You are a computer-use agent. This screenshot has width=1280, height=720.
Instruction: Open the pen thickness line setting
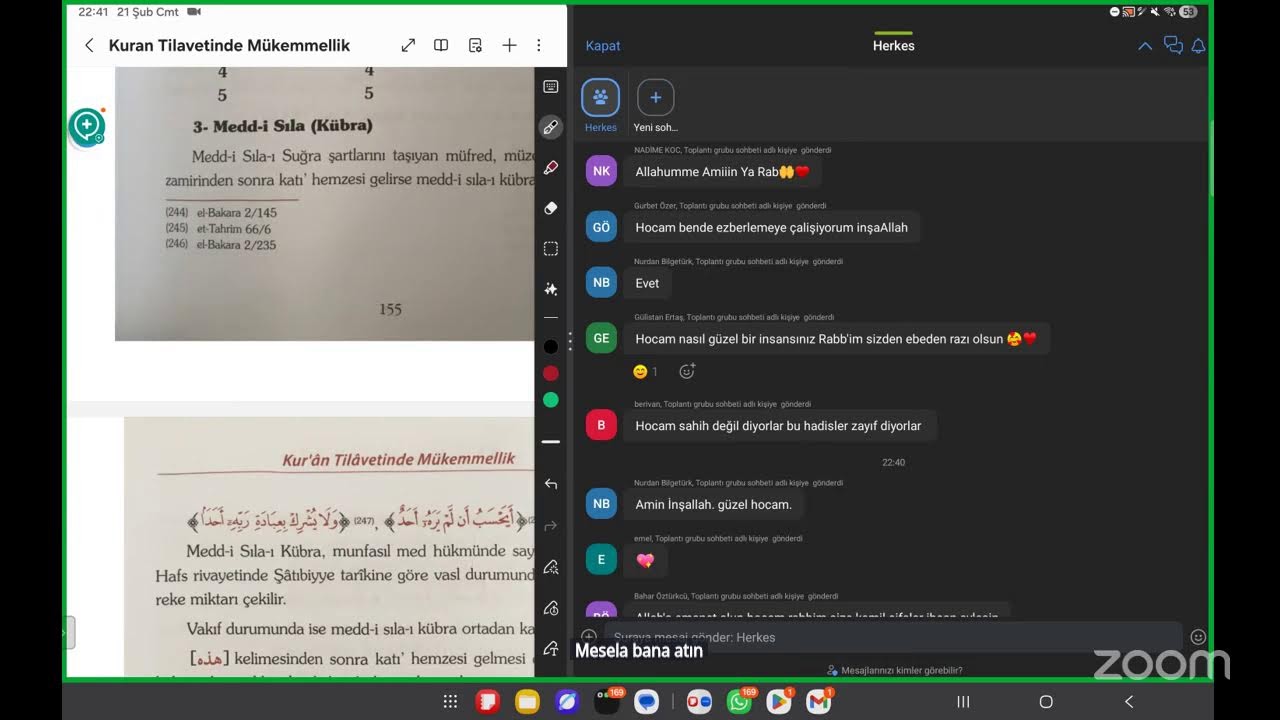pyautogui.click(x=551, y=441)
